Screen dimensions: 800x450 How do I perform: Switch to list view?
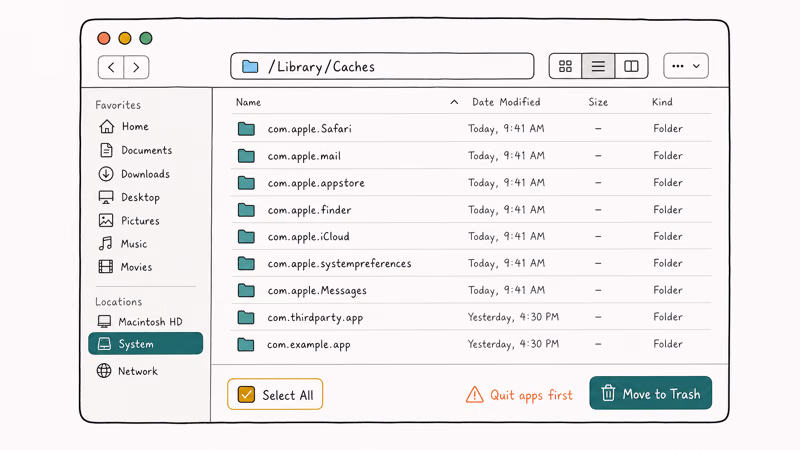598,66
